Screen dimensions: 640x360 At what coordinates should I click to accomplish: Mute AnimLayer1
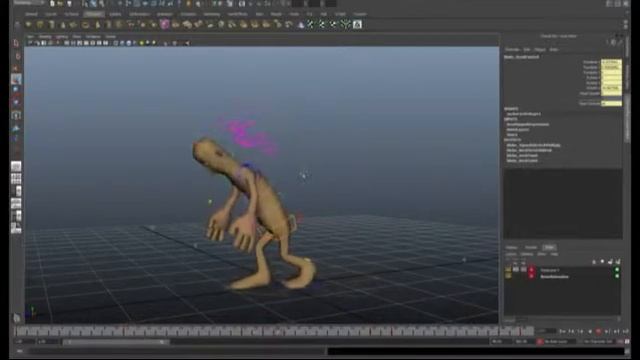524,270
